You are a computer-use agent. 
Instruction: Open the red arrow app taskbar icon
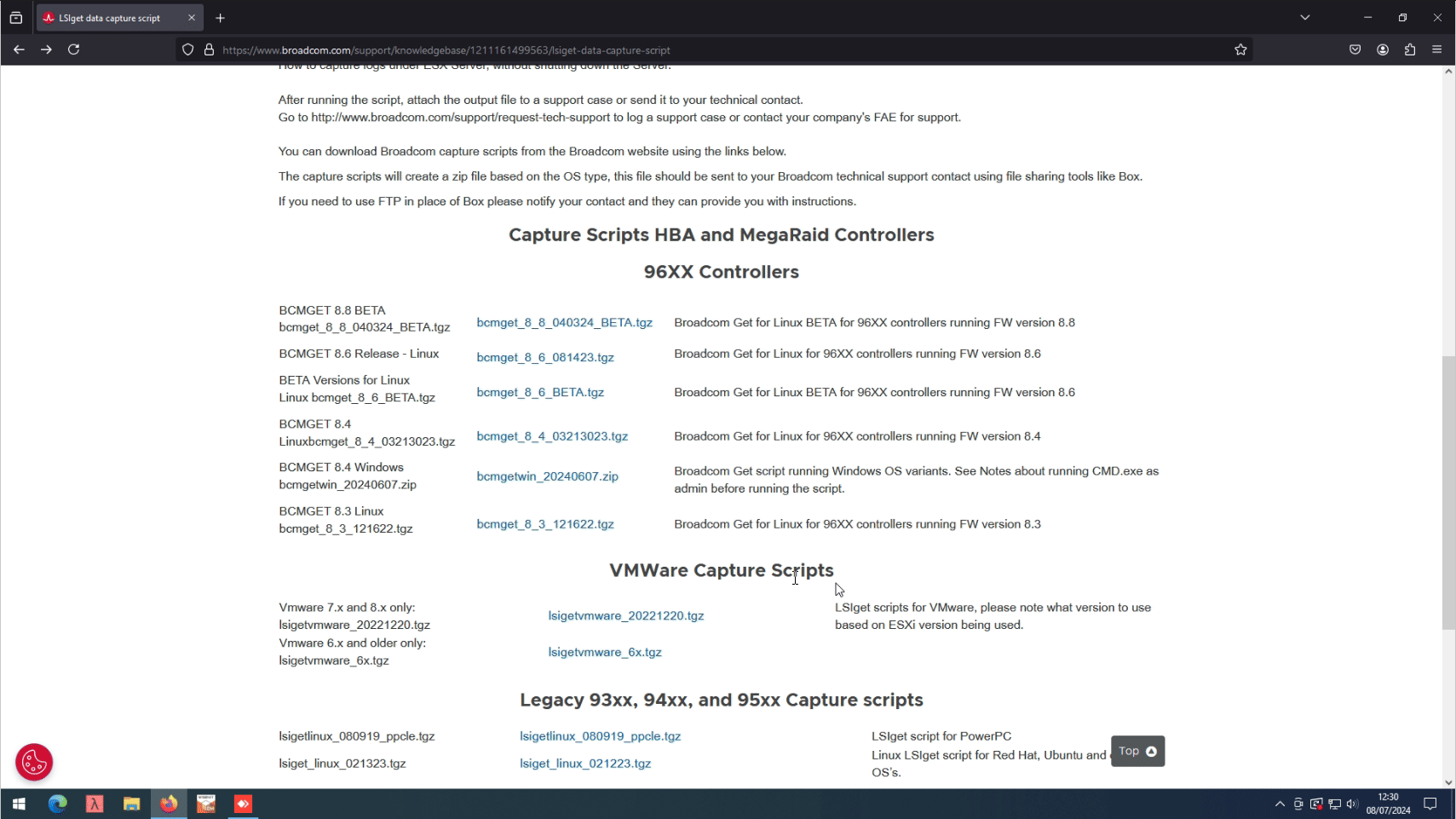click(x=244, y=804)
